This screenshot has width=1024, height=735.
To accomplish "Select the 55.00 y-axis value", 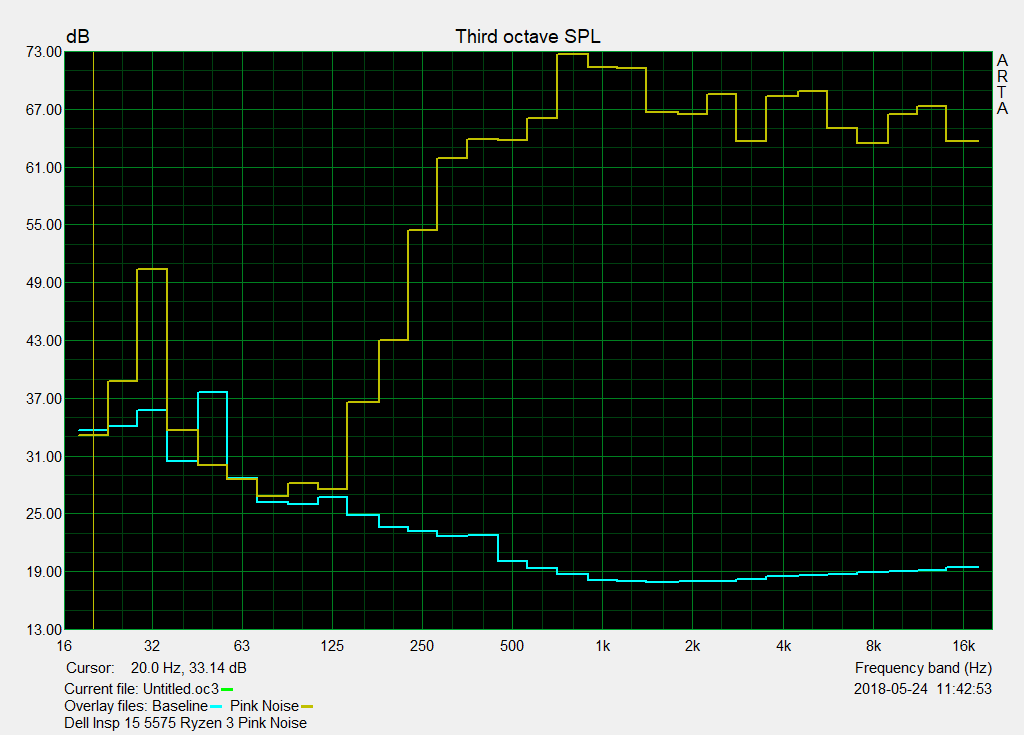I will pos(44,225).
